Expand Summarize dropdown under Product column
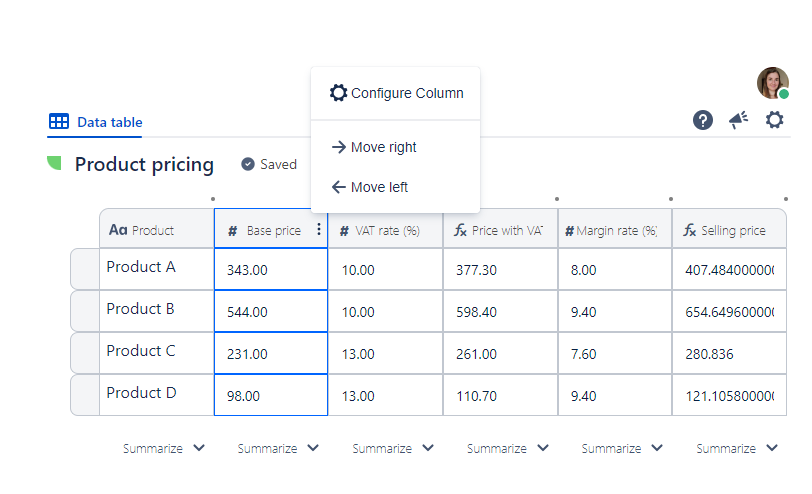Image resolution: width=812 pixels, height=494 pixels. (x=164, y=449)
